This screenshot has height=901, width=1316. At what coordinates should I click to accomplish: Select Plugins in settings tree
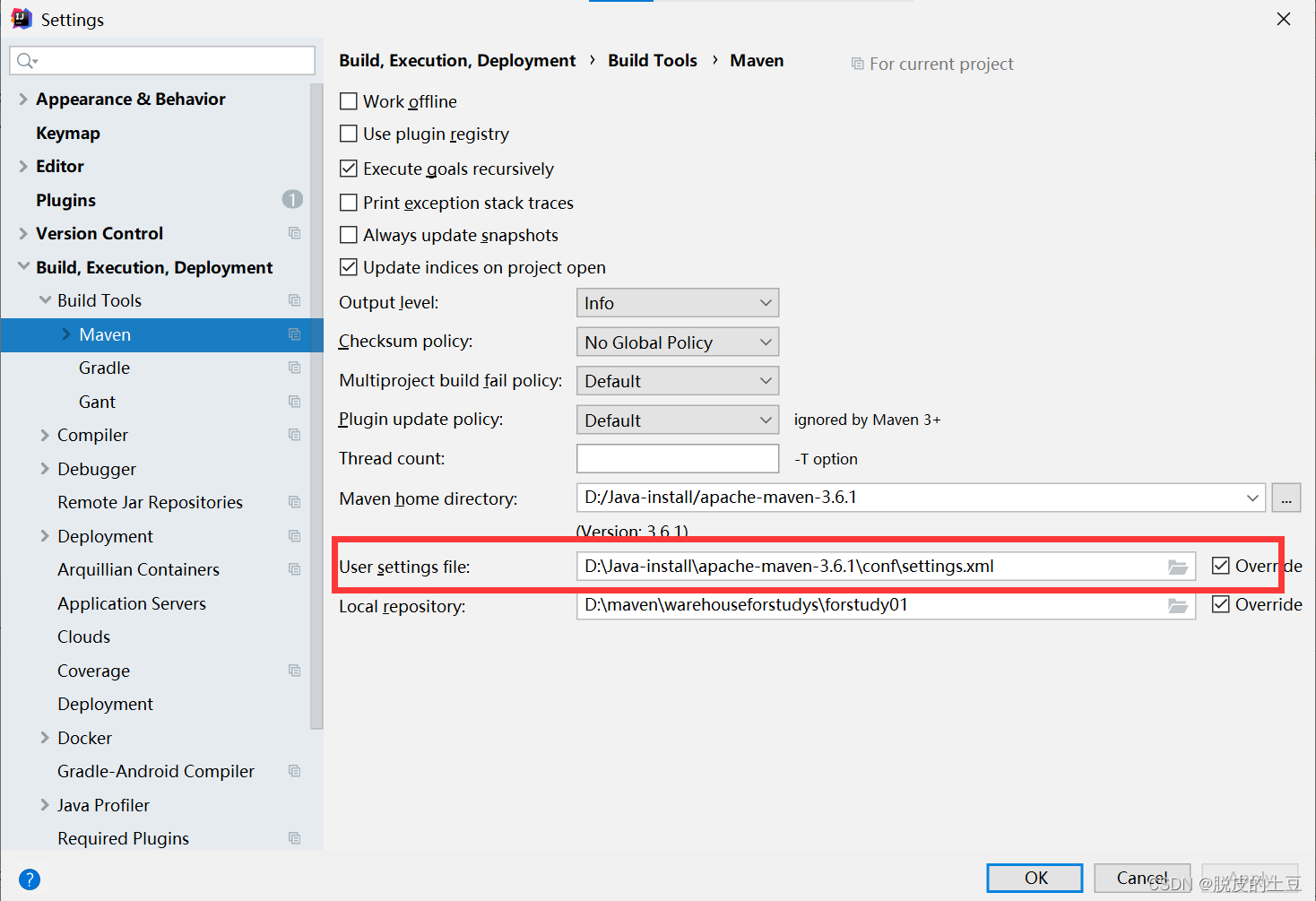pos(65,200)
